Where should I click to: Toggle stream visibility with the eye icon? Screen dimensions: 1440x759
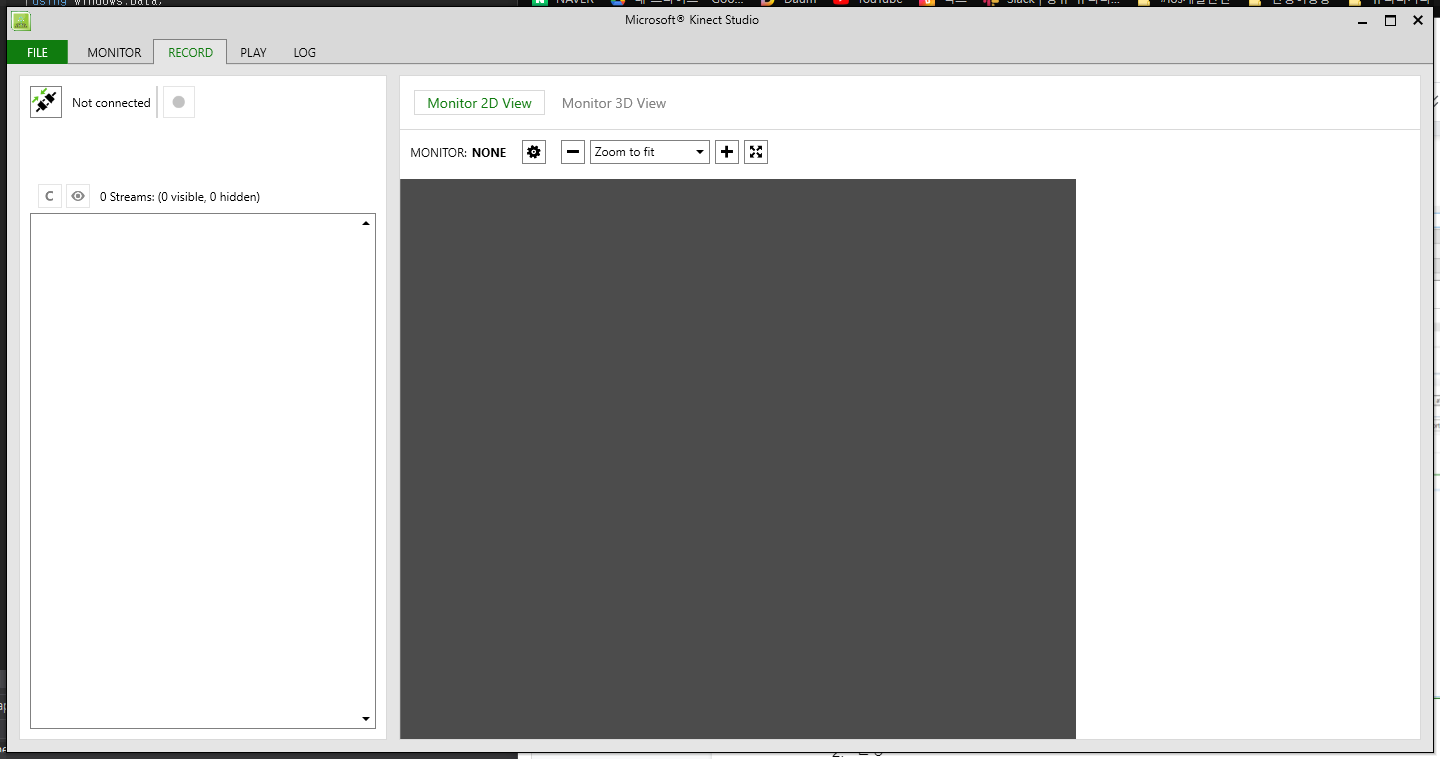click(x=78, y=196)
